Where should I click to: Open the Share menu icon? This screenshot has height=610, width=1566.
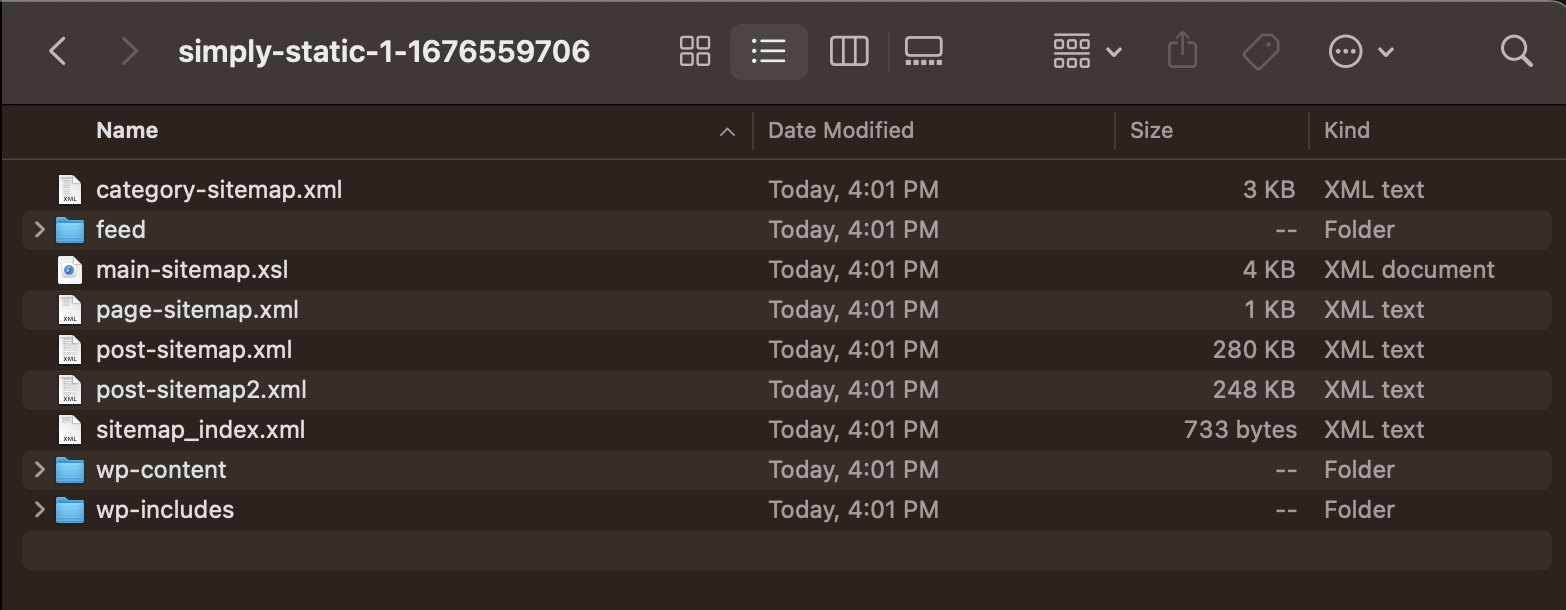(x=1182, y=51)
